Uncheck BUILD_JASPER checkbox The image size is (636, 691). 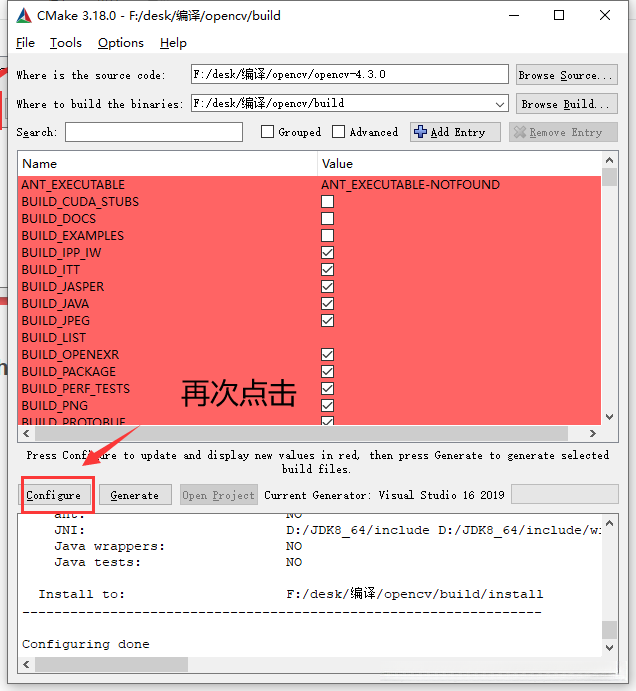327,286
